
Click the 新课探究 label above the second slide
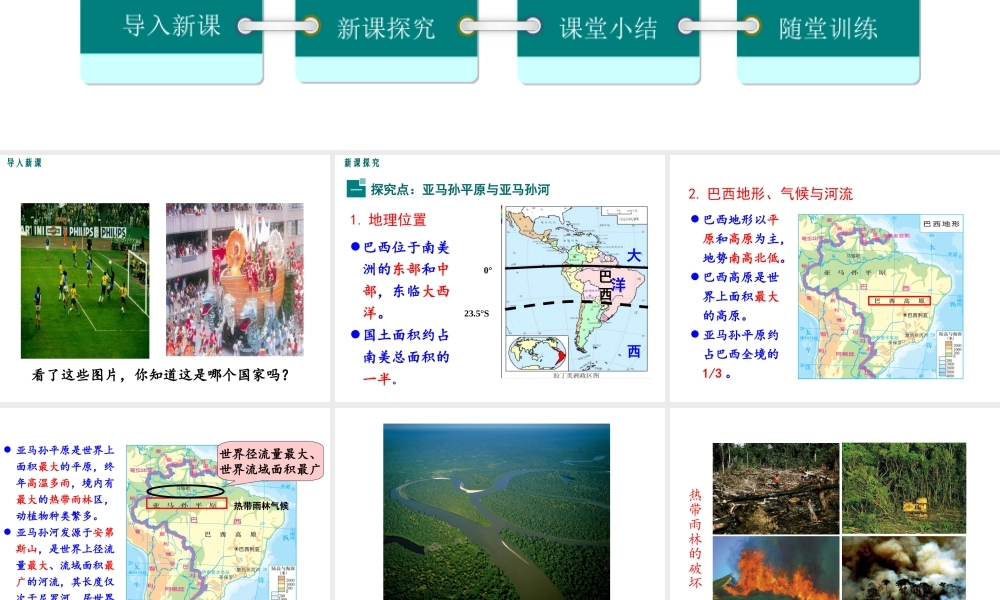[x=362, y=163]
